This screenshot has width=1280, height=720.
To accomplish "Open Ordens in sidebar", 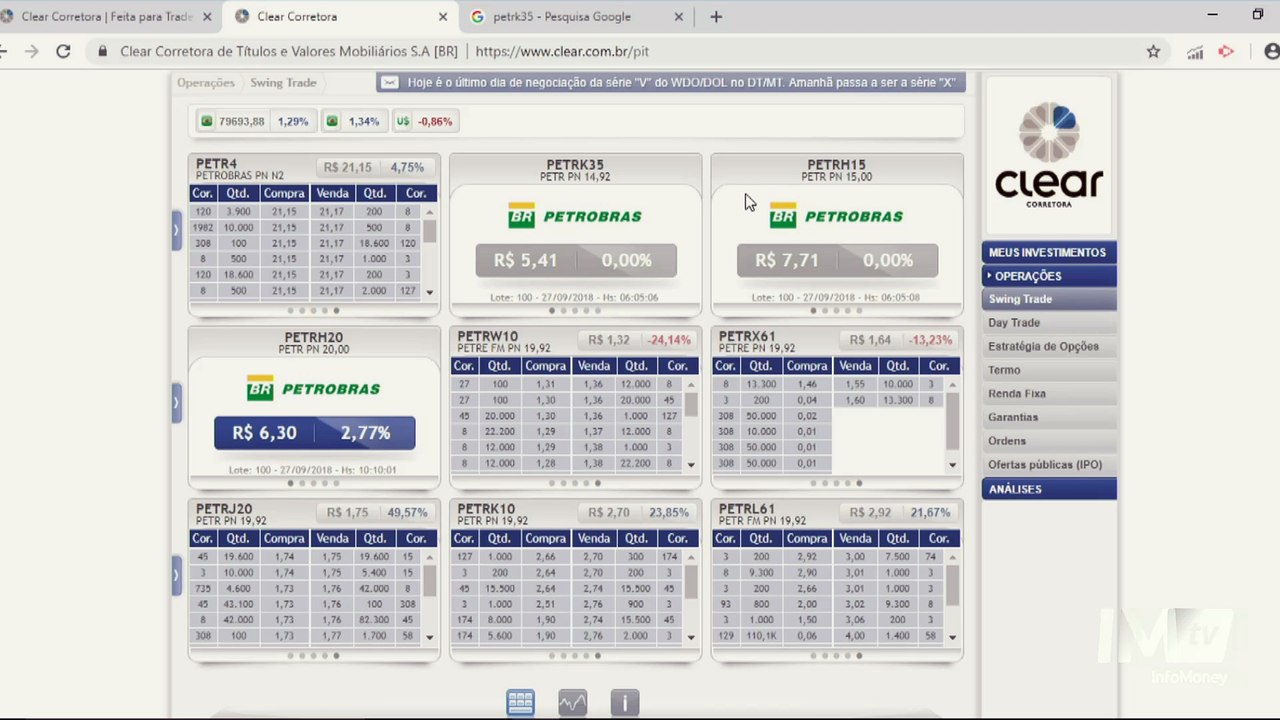I will point(1048,441).
